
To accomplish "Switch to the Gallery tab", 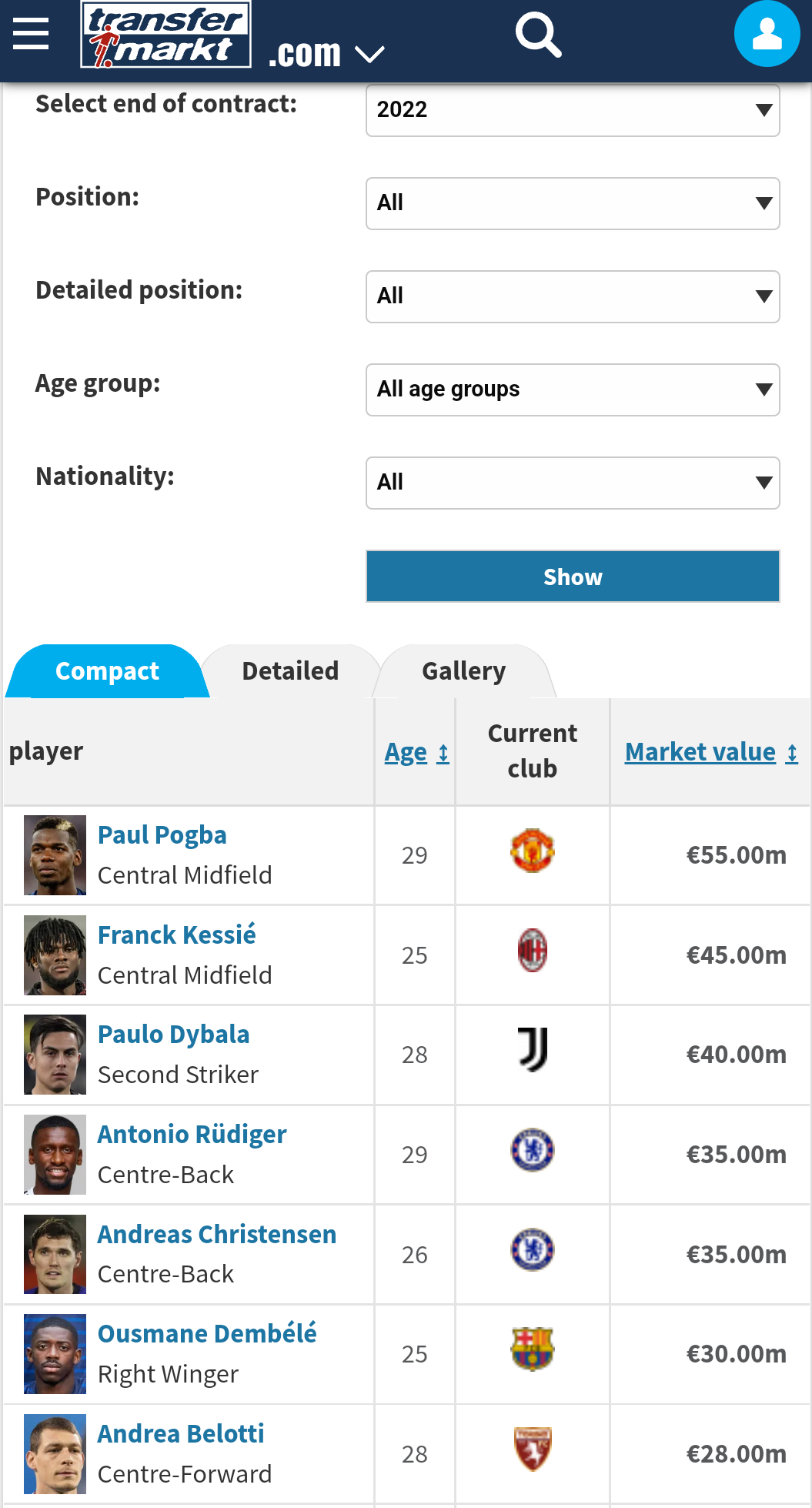I will pos(463,671).
